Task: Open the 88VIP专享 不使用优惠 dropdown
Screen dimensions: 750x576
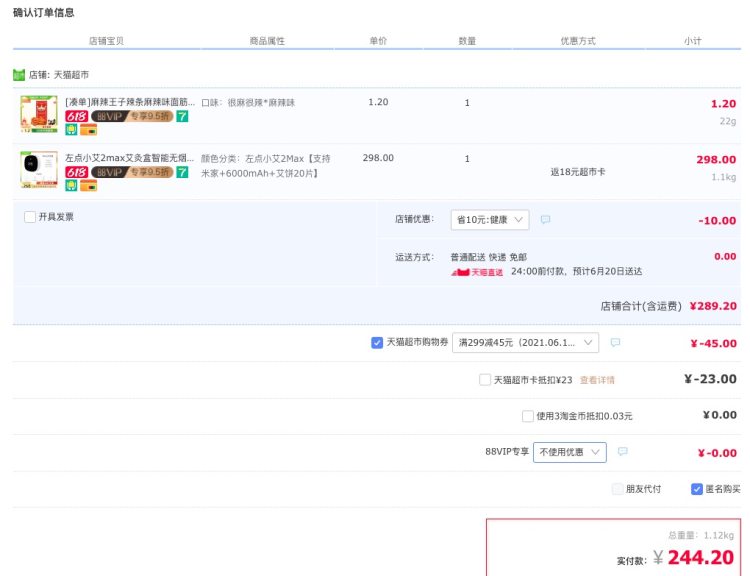Action: pyautogui.click(x=570, y=452)
